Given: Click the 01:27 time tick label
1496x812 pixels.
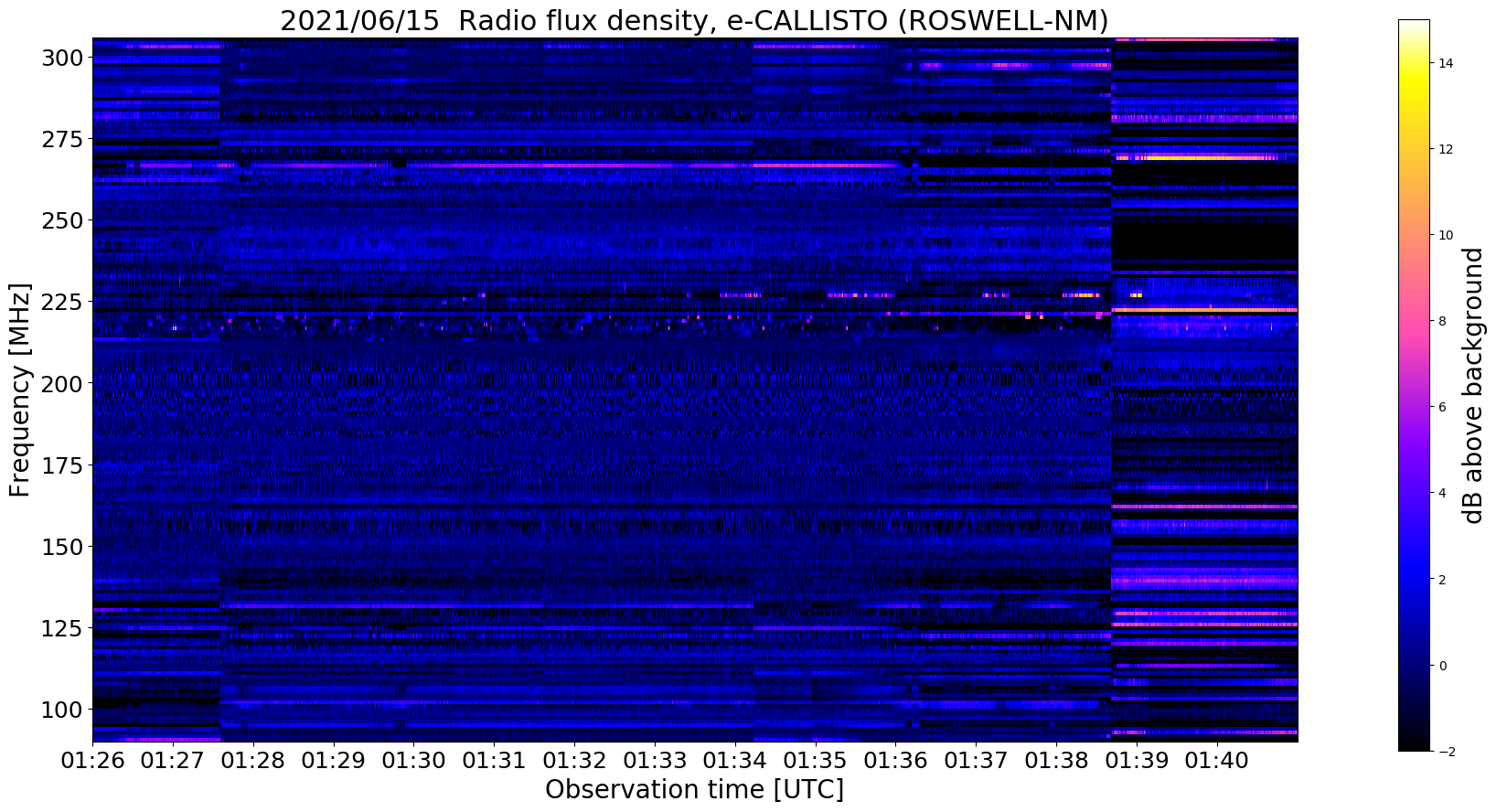Looking at the screenshot, I should pyautogui.click(x=173, y=760).
